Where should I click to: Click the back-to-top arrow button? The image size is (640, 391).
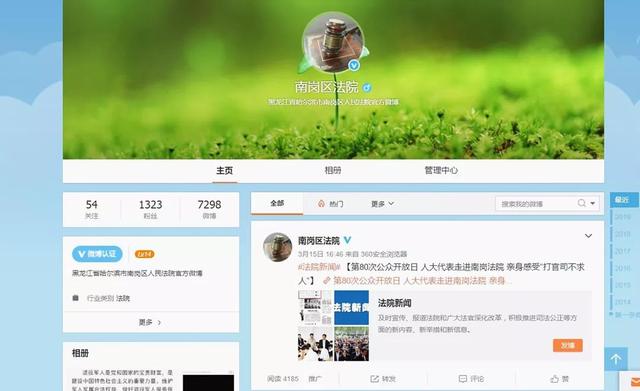point(616,359)
